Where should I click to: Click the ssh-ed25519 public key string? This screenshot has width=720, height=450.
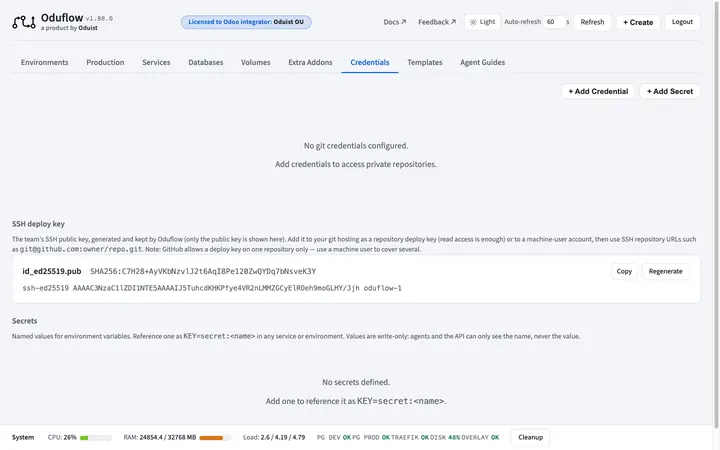pyautogui.click(x=212, y=288)
